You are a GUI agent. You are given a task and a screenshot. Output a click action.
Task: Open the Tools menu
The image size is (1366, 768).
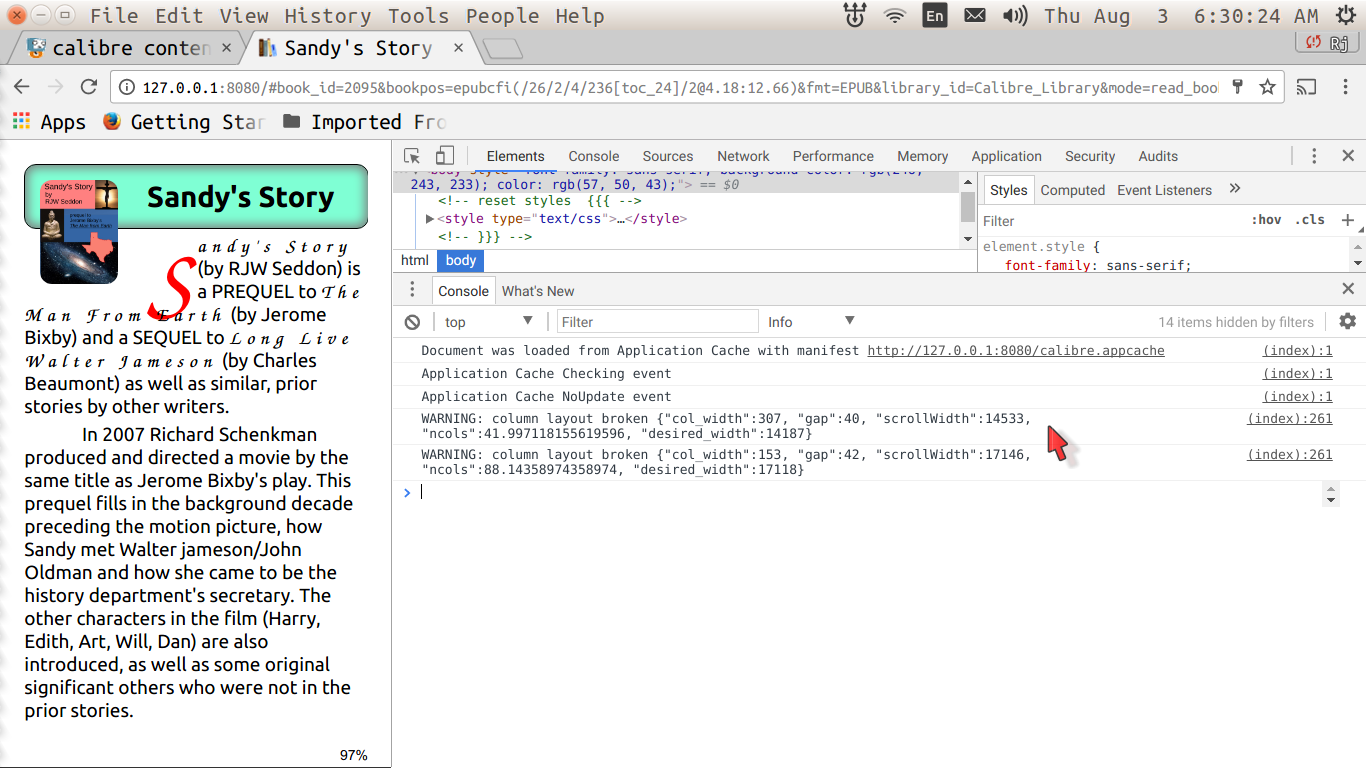tap(418, 16)
